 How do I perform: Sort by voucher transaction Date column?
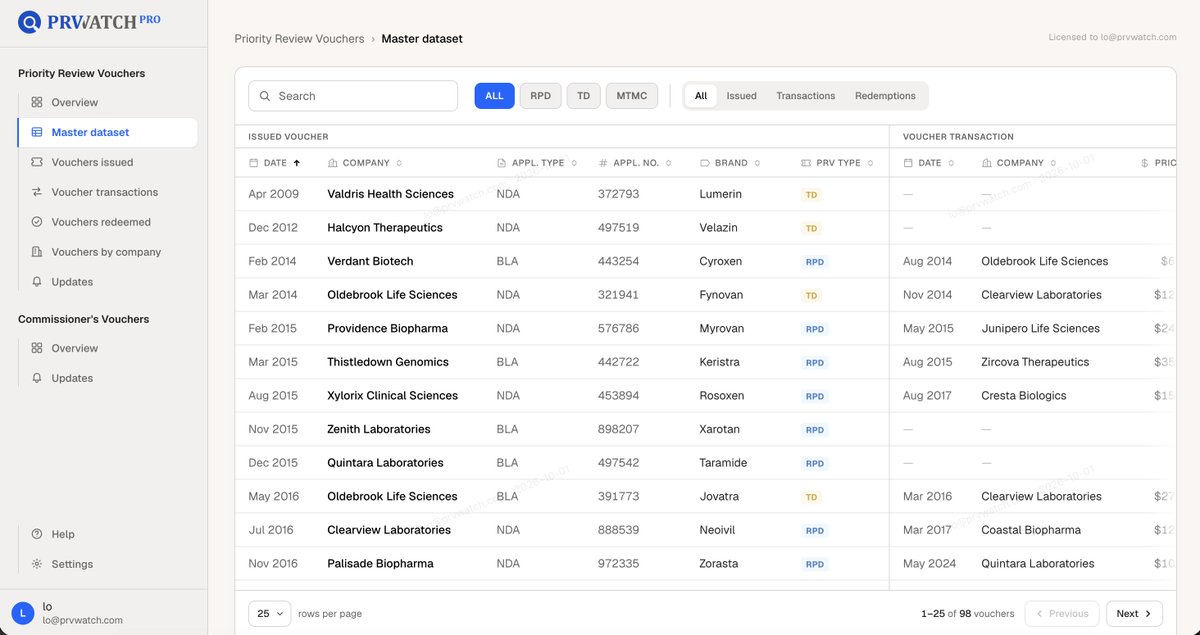[x=930, y=163]
